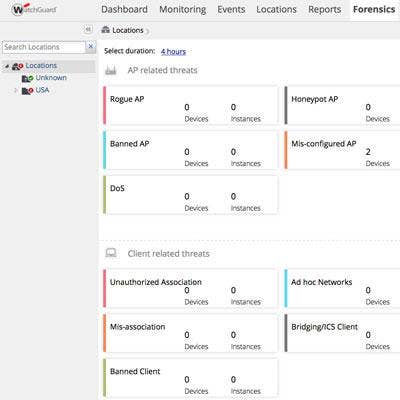Image resolution: width=400 pixels, height=400 pixels.
Task: Switch to the Monitoring tab
Action: coord(183,9)
